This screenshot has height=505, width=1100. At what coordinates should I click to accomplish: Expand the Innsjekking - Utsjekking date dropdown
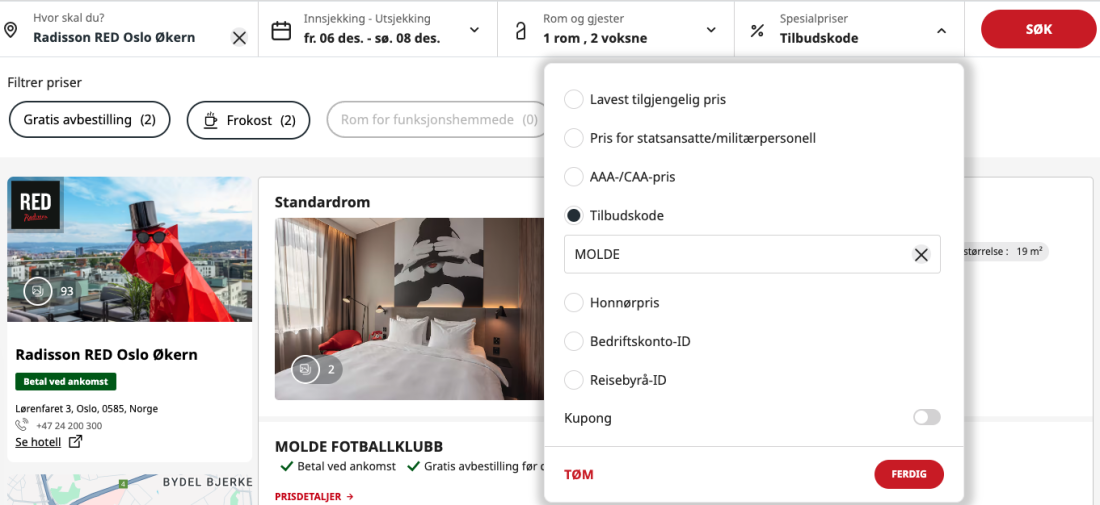[474, 30]
